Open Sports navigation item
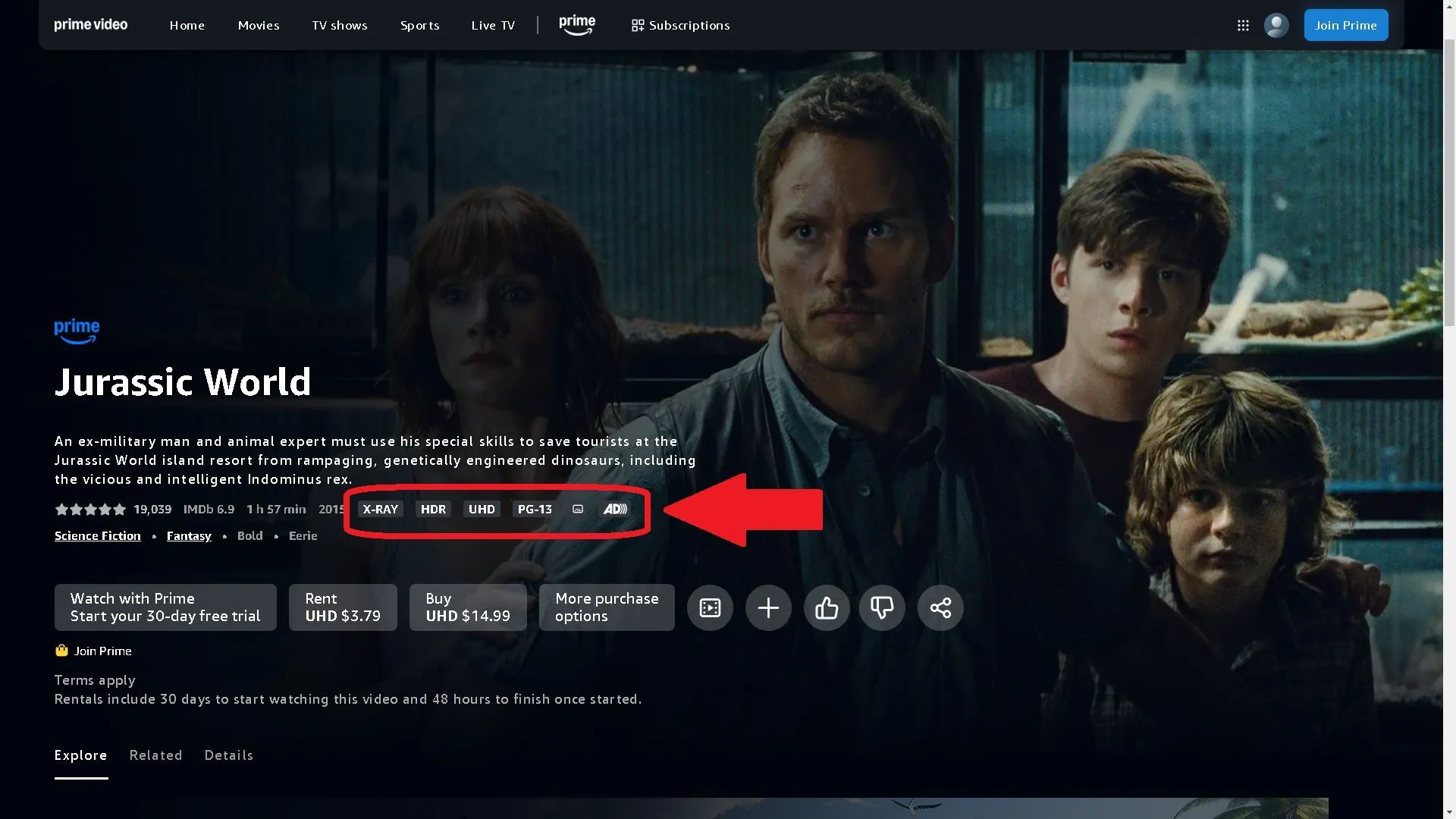Viewport: 1456px width, 819px height. [419, 25]
